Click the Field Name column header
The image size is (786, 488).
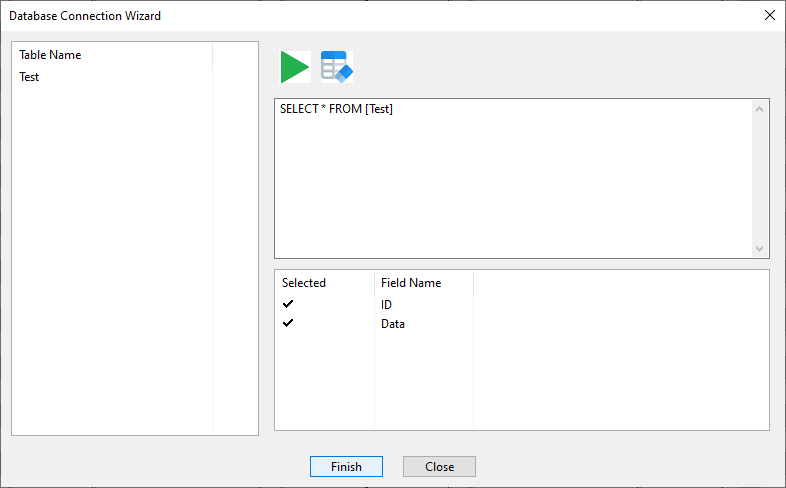[424, 283]
